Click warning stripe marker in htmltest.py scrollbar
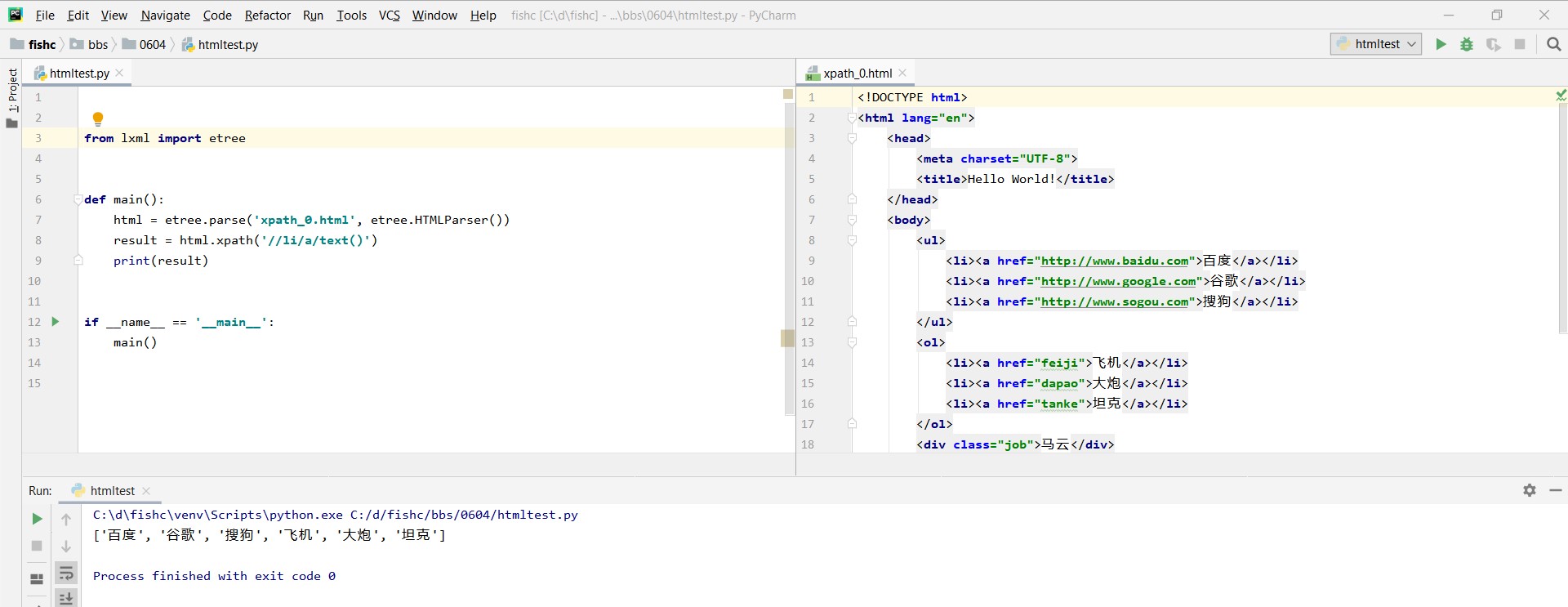1568x607 pixels. coord(787,338)
